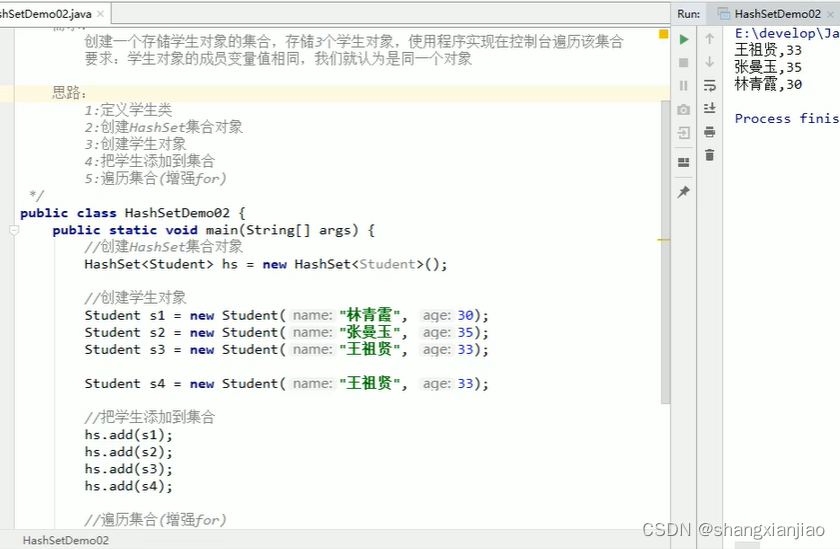Screen dimensions: 840x549
Task: Click the Exit icon in Run toolbar
Action: tap(684, 133)
